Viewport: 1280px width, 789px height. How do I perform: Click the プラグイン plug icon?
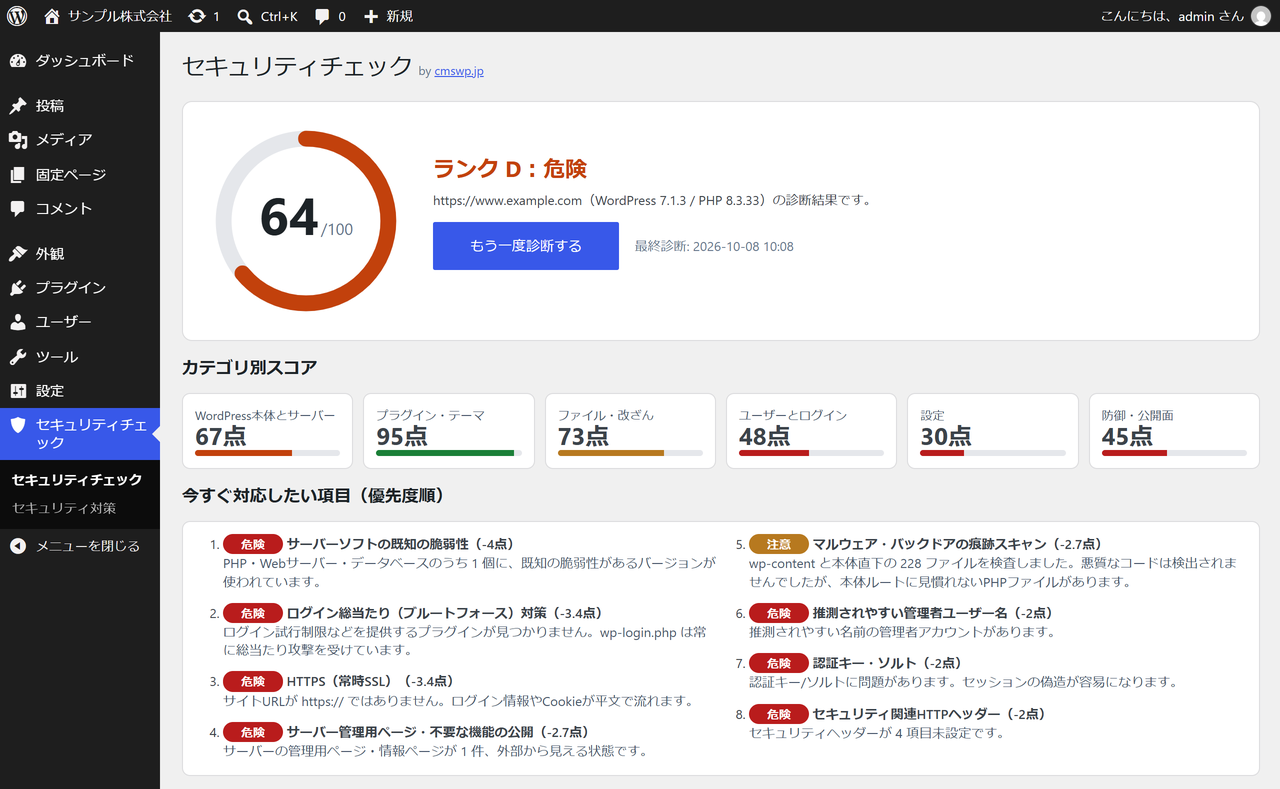(18, 288)
